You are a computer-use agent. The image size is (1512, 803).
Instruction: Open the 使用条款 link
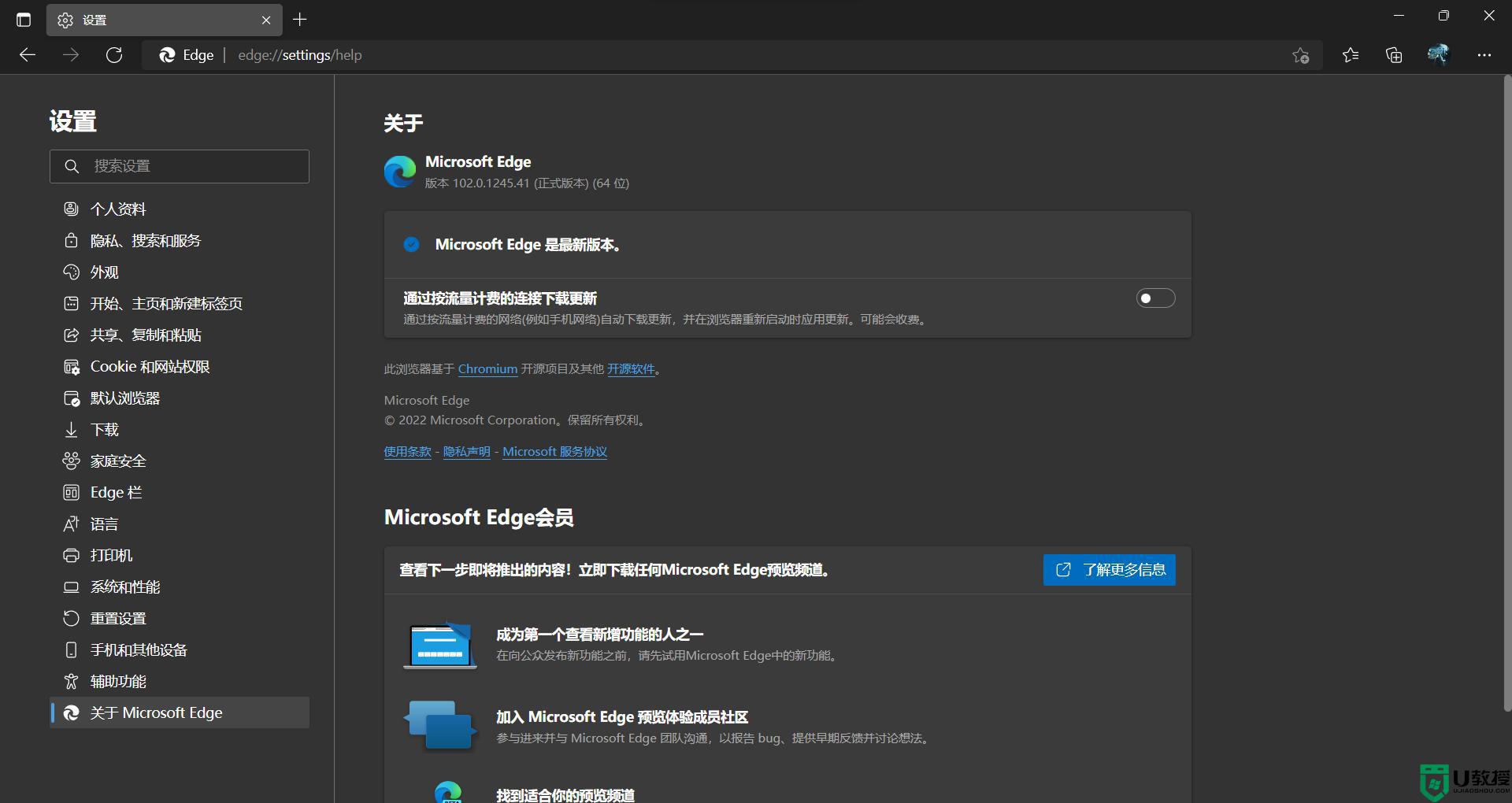407,452
